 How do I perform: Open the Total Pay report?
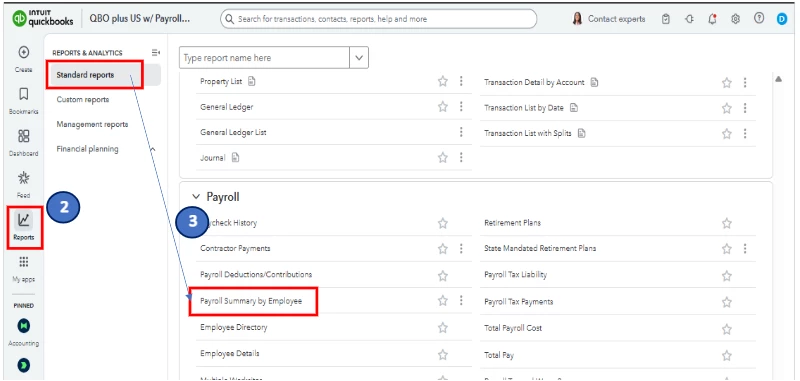(x=499, y=355)
